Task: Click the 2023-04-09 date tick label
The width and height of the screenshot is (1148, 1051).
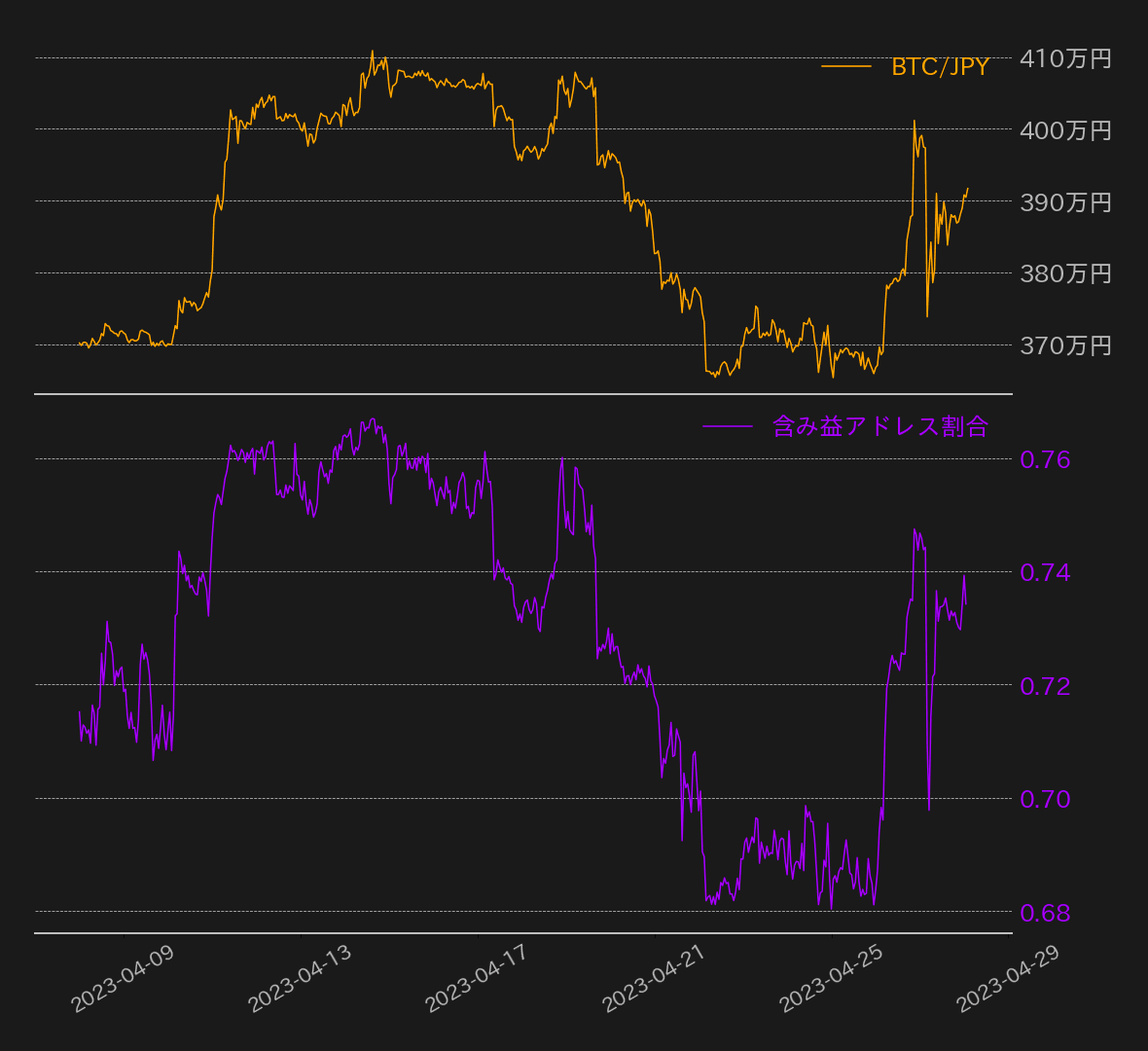Action: click(123, 979)
